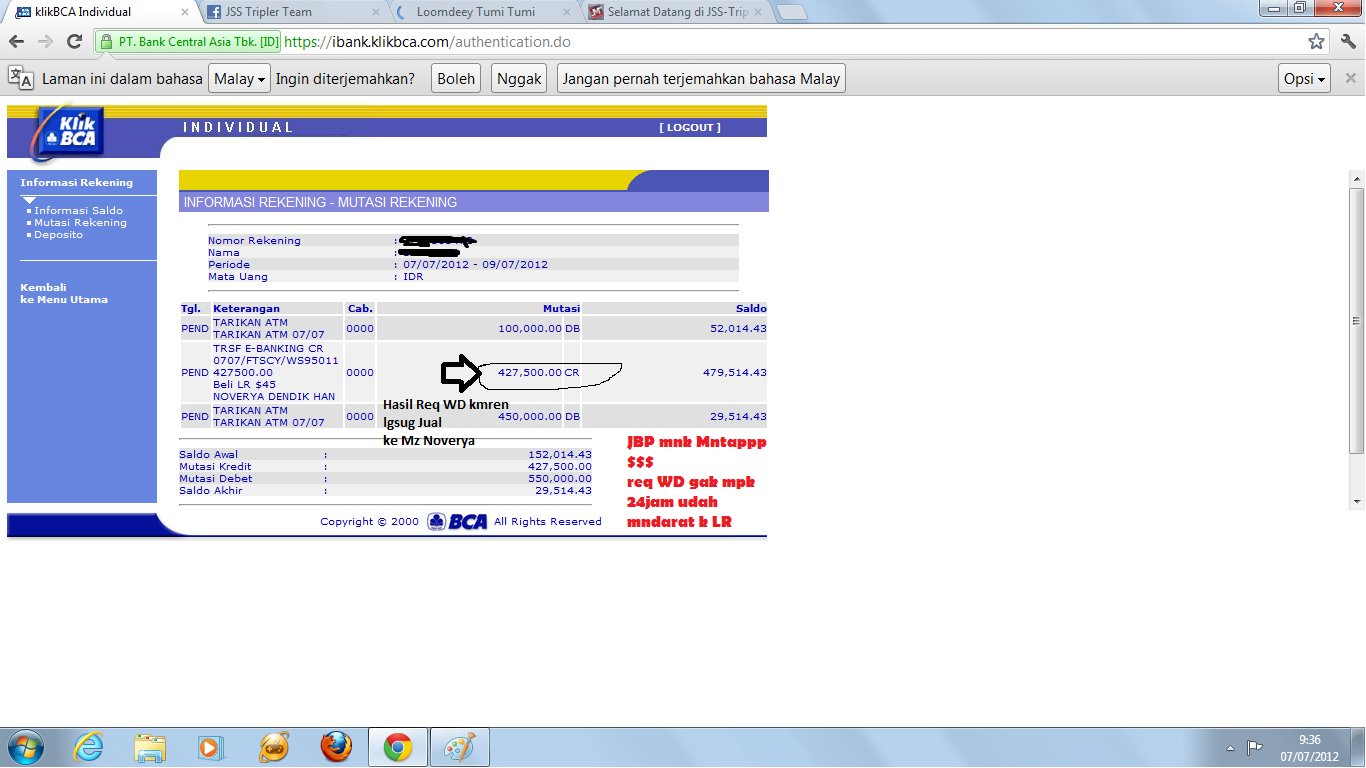Show hidden system tray icons
The height and width of the screenshot is (768, 1366).
point(1229,748)
